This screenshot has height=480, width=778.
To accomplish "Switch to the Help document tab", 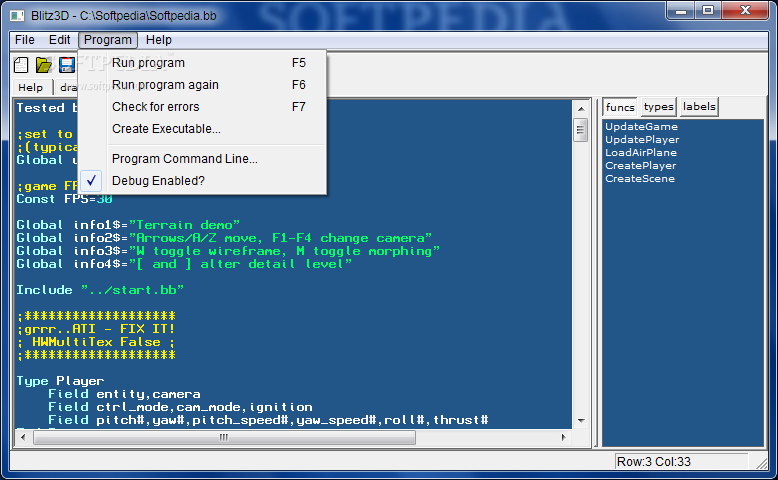I will click(31, 87).
